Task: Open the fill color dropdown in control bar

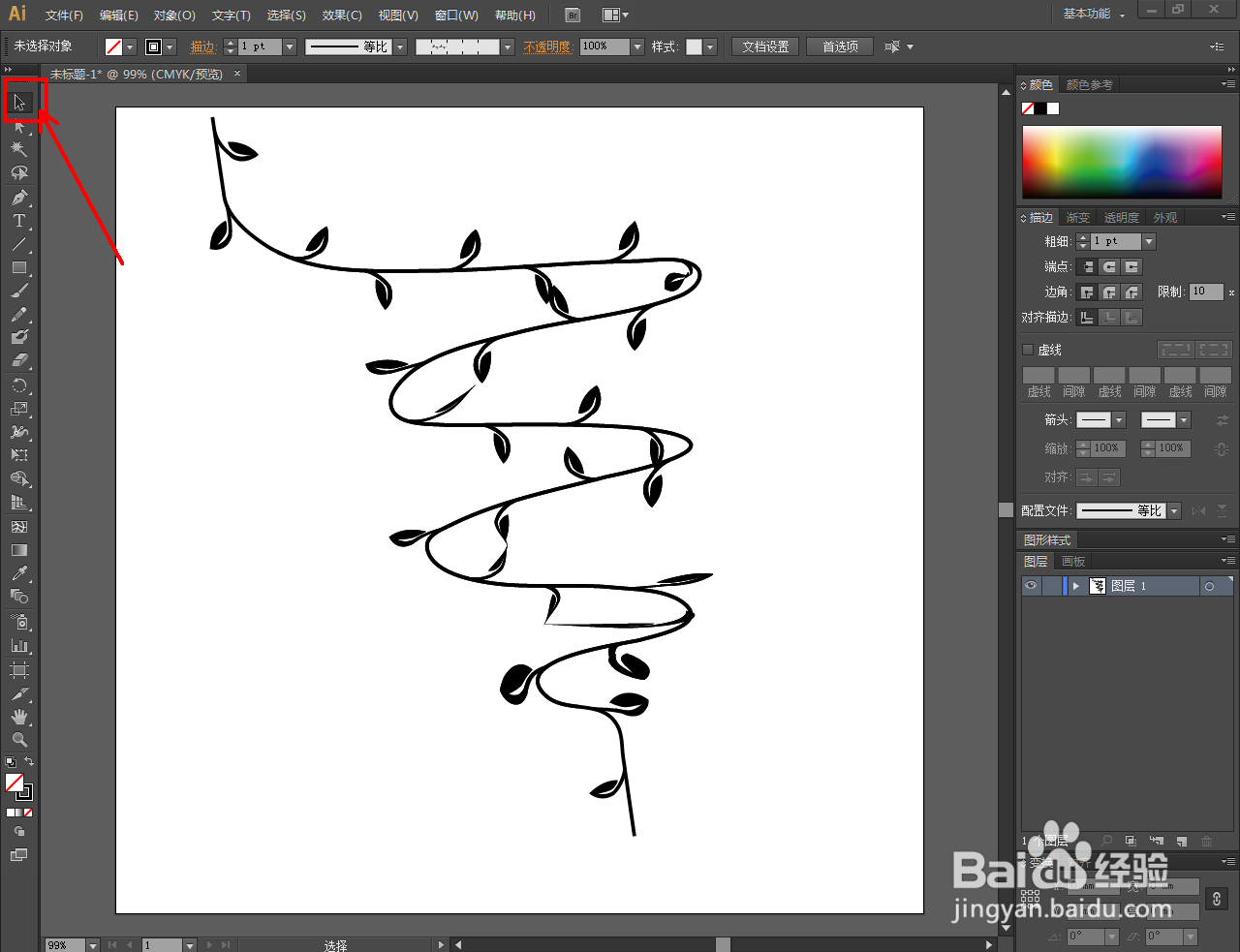Action: click(131, 46)
